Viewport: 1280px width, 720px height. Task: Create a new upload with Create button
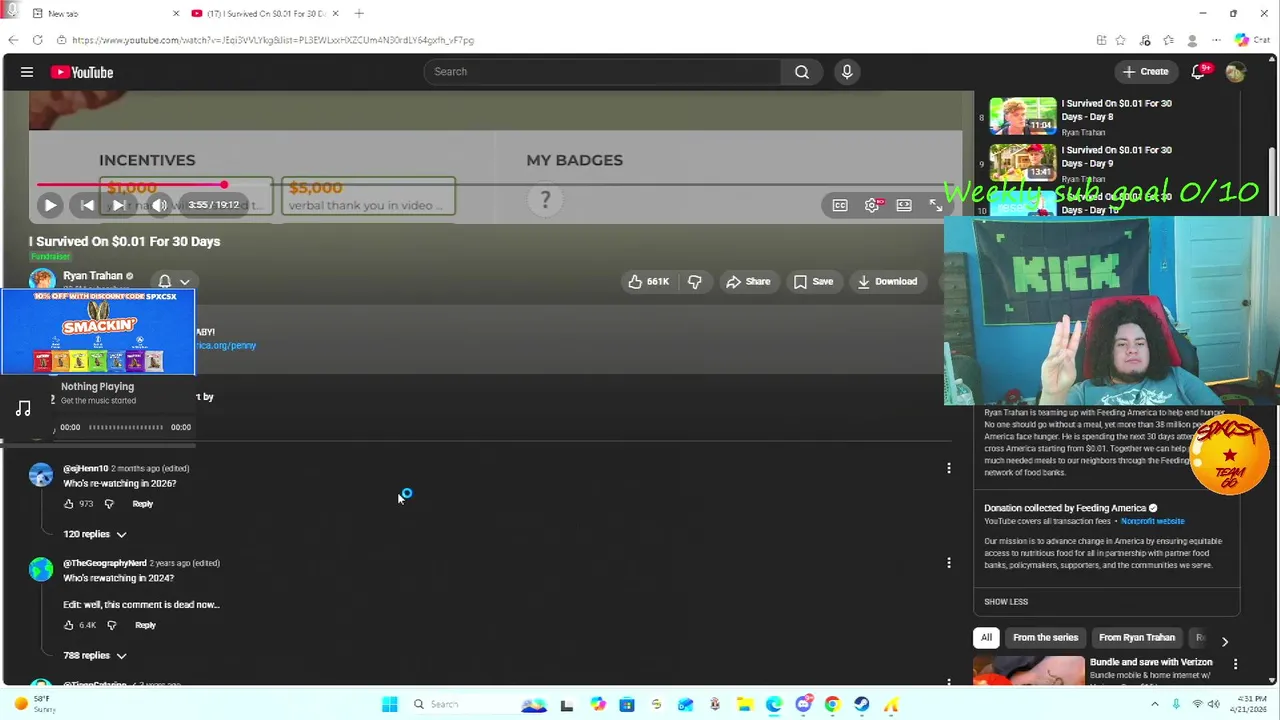1146,72
